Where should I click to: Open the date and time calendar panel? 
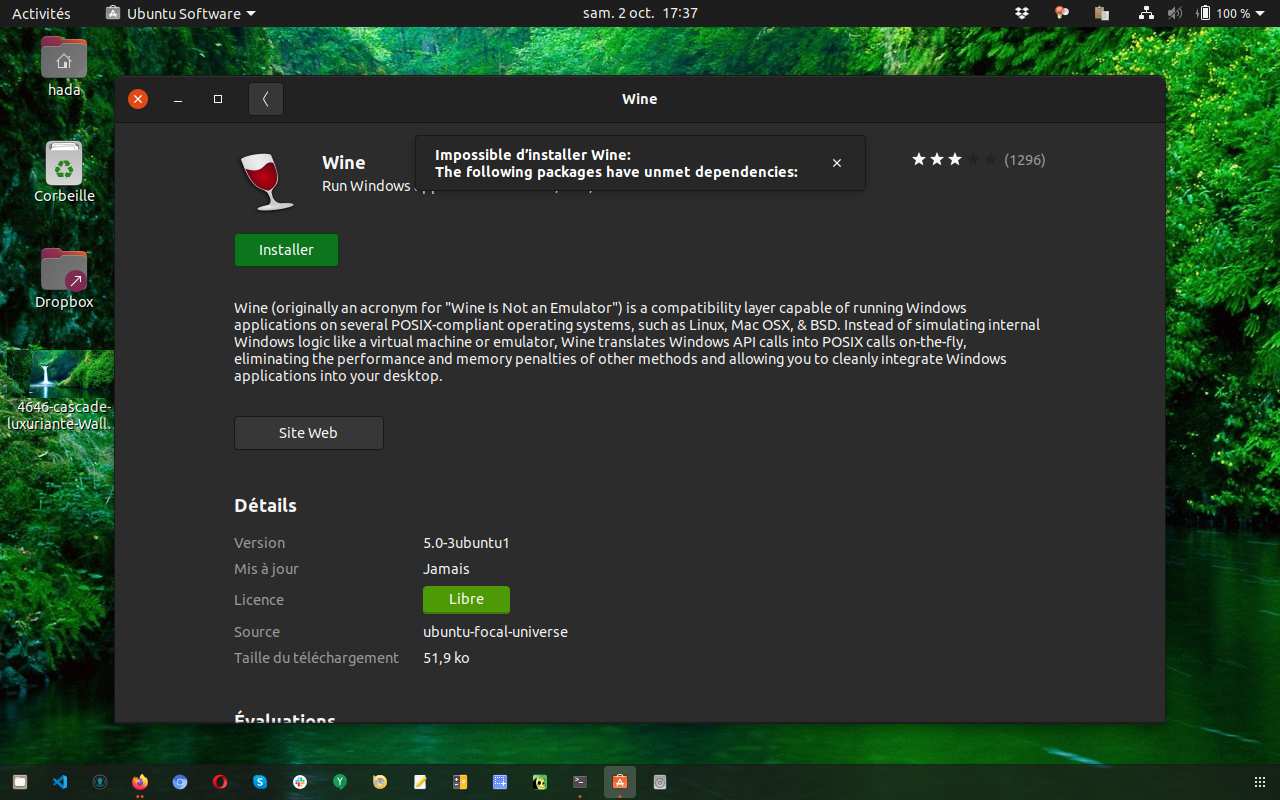(640, 13)
